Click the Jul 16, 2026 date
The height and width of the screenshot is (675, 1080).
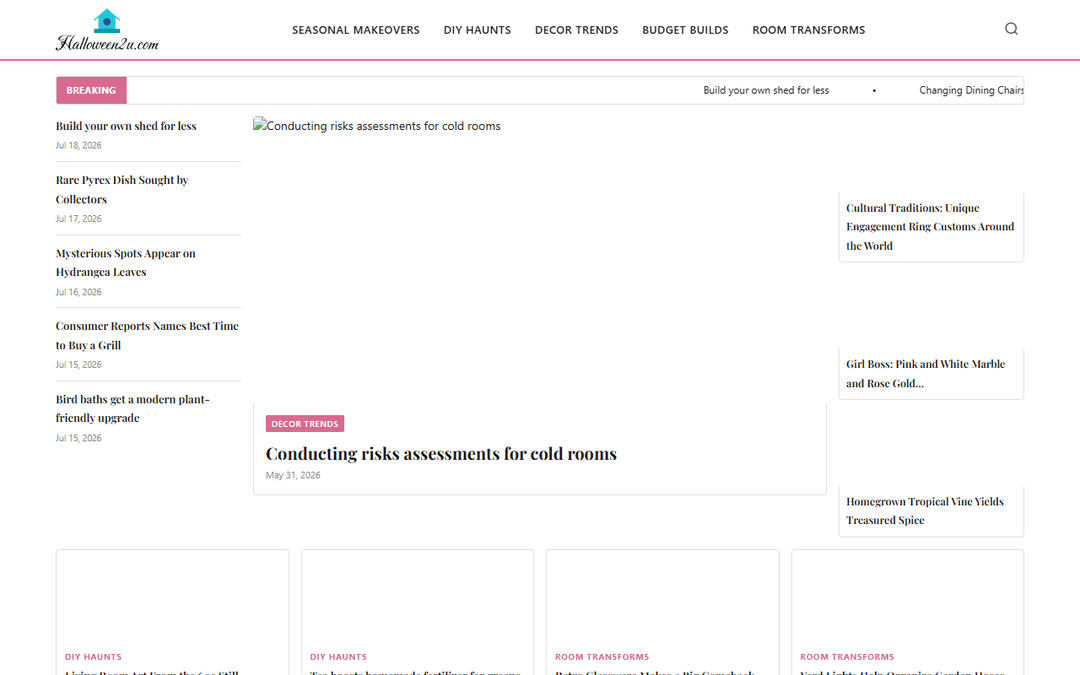(x=79, y=292)
